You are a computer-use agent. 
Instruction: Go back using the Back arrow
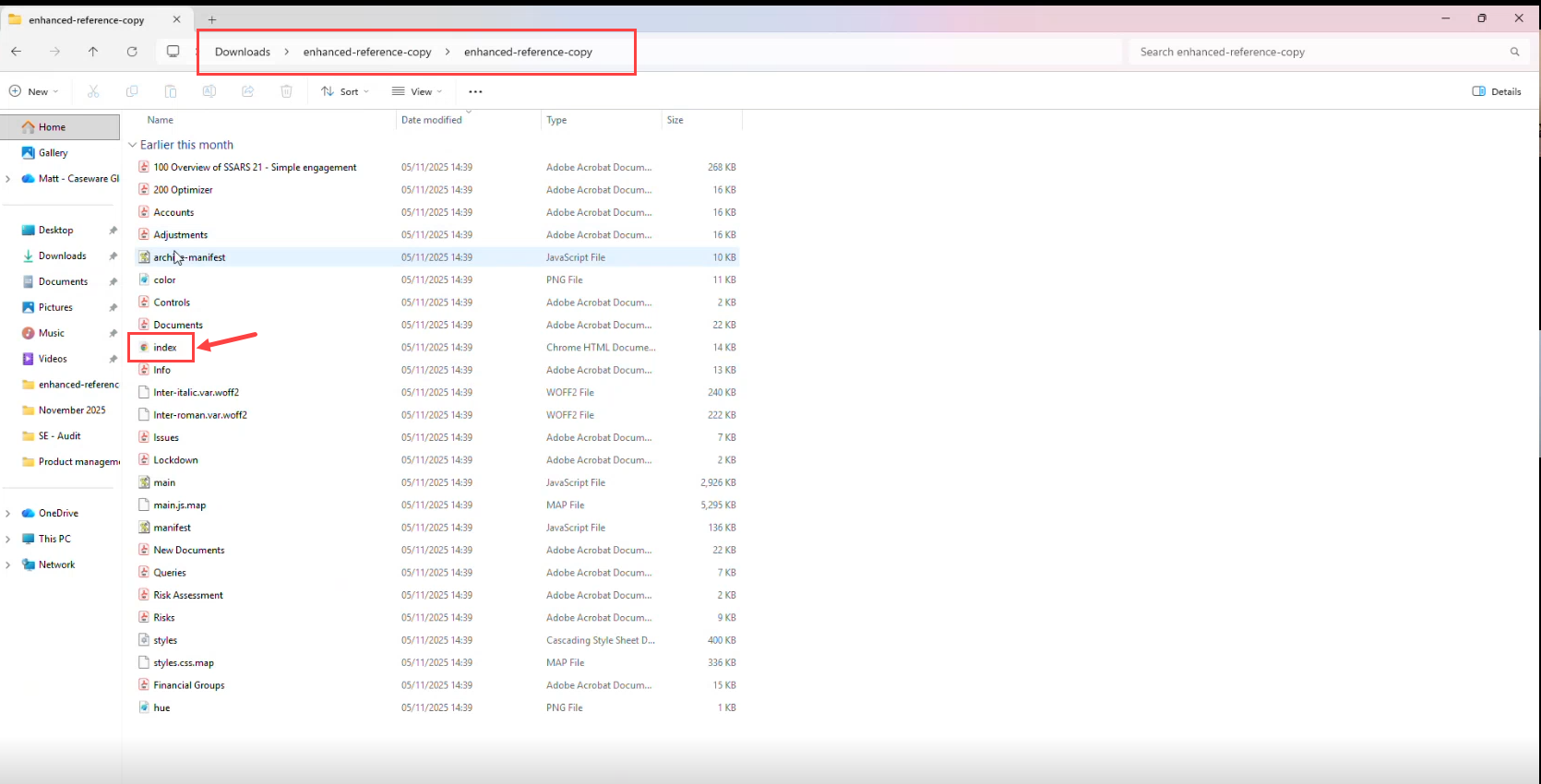click(x=16, y=52)
